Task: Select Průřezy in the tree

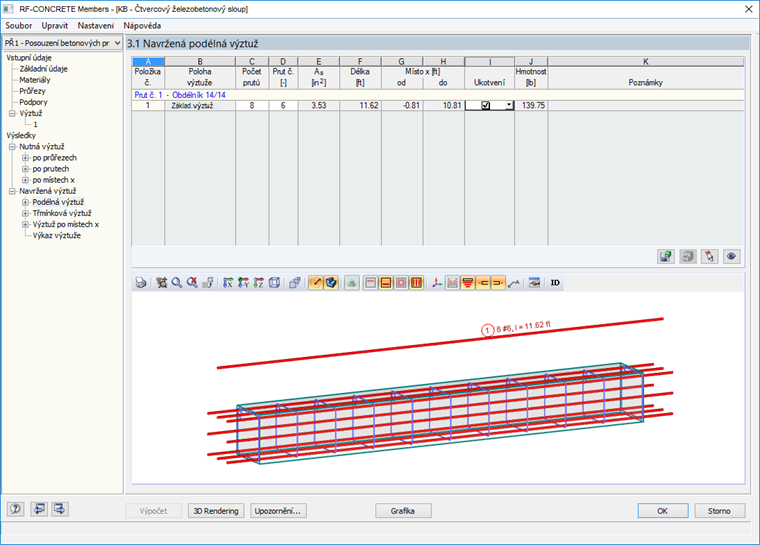Action: [32, 91]
